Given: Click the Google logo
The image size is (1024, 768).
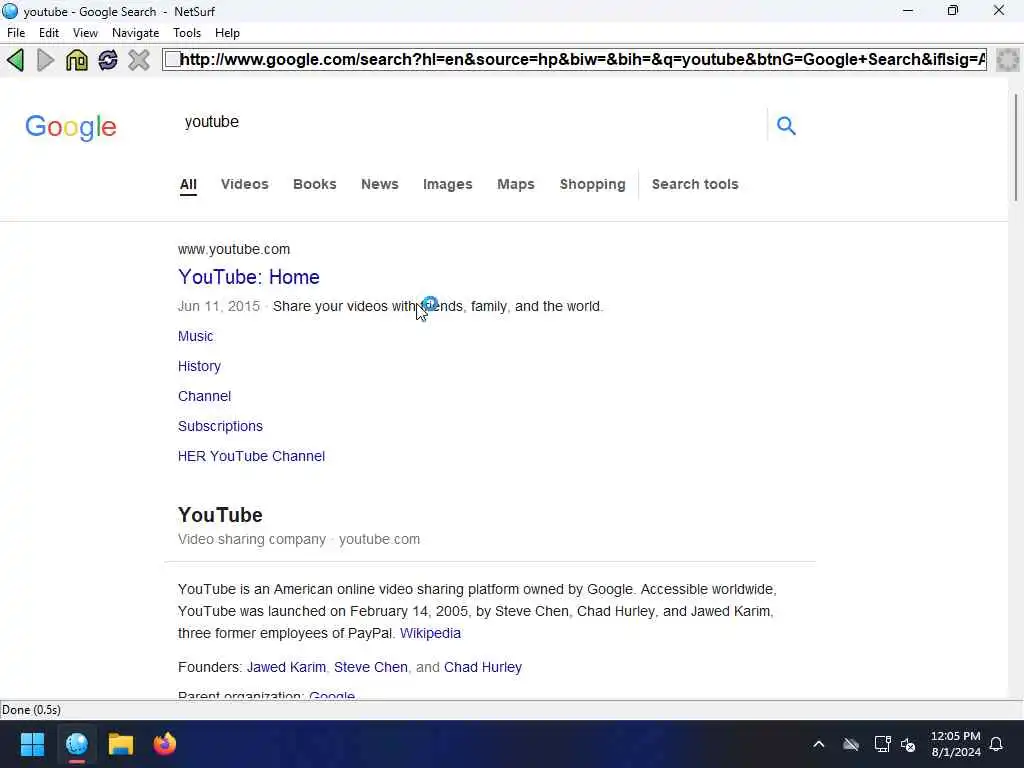Looking at the screenshot, I should 71,127.
